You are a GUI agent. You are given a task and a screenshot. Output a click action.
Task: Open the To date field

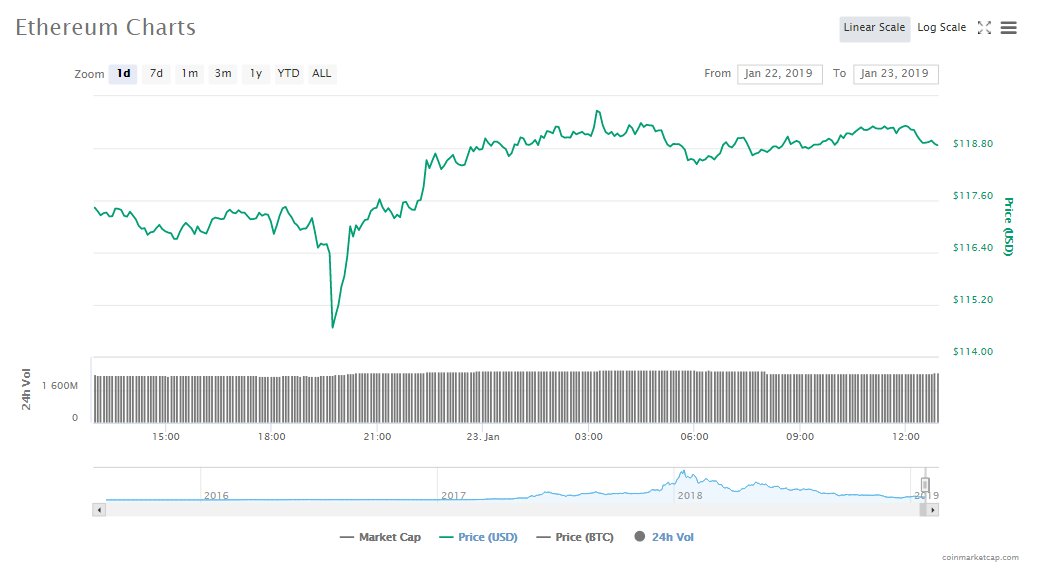tap(895, 74)
